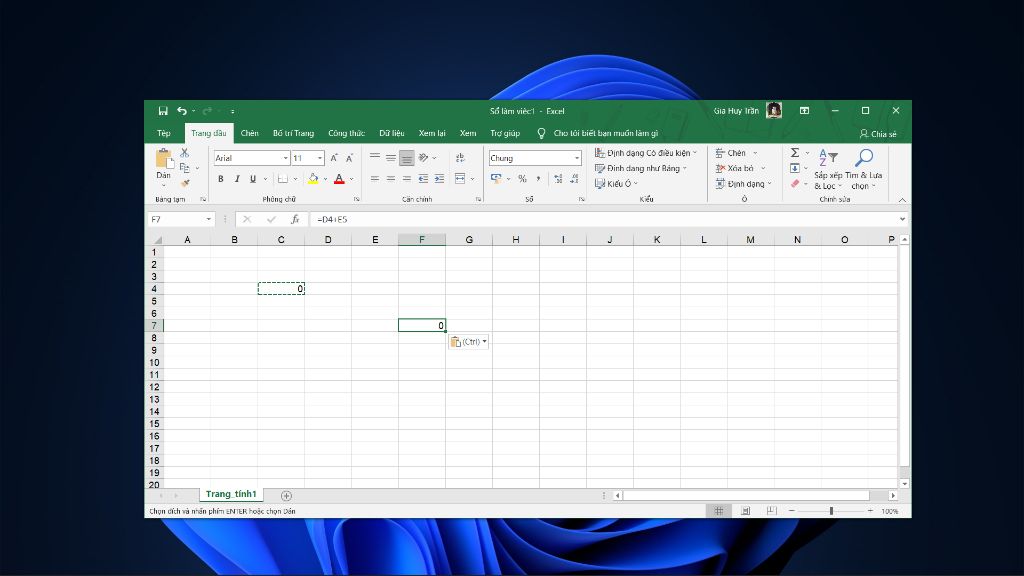Screen dimensions: 1024x576
Task: Click the red font color button
Action: pyautogui.click(x=339, y=178)
